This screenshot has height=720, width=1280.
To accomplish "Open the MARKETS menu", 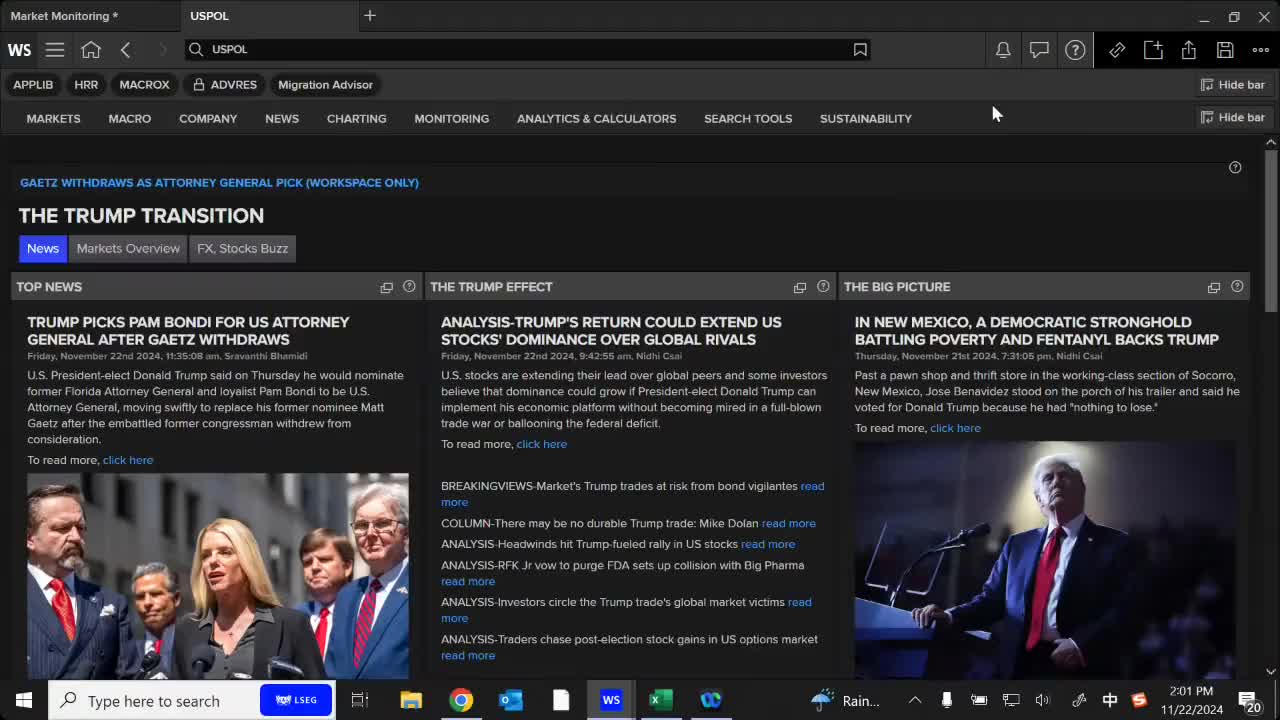I will pyautogui.click(x=53, y=118).
